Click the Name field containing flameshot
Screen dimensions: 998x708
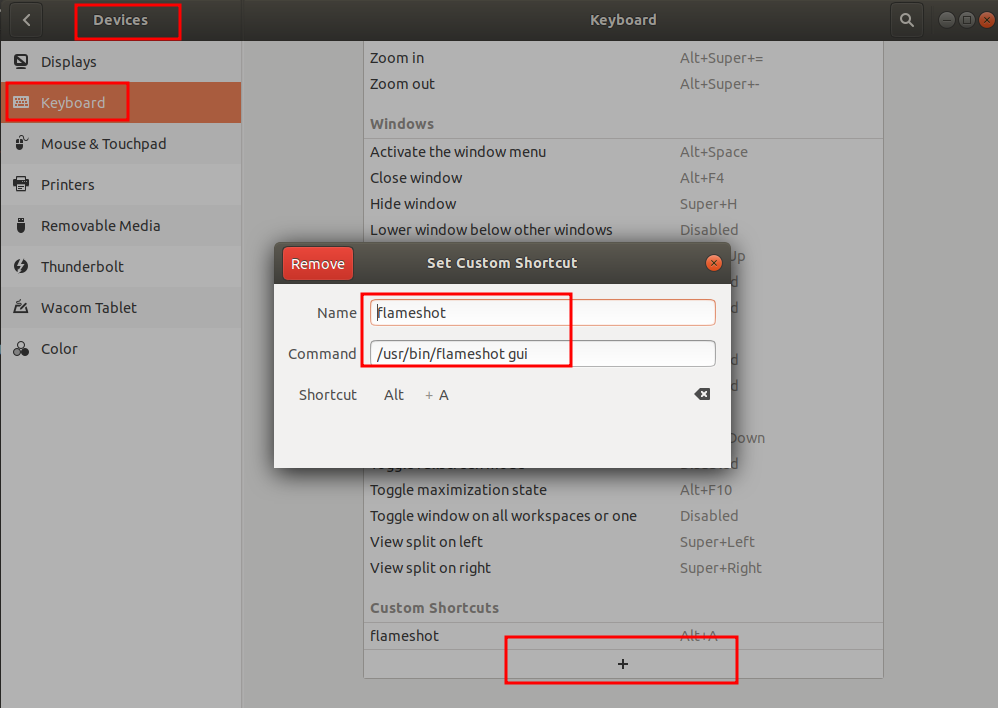[x=542, y=313]
